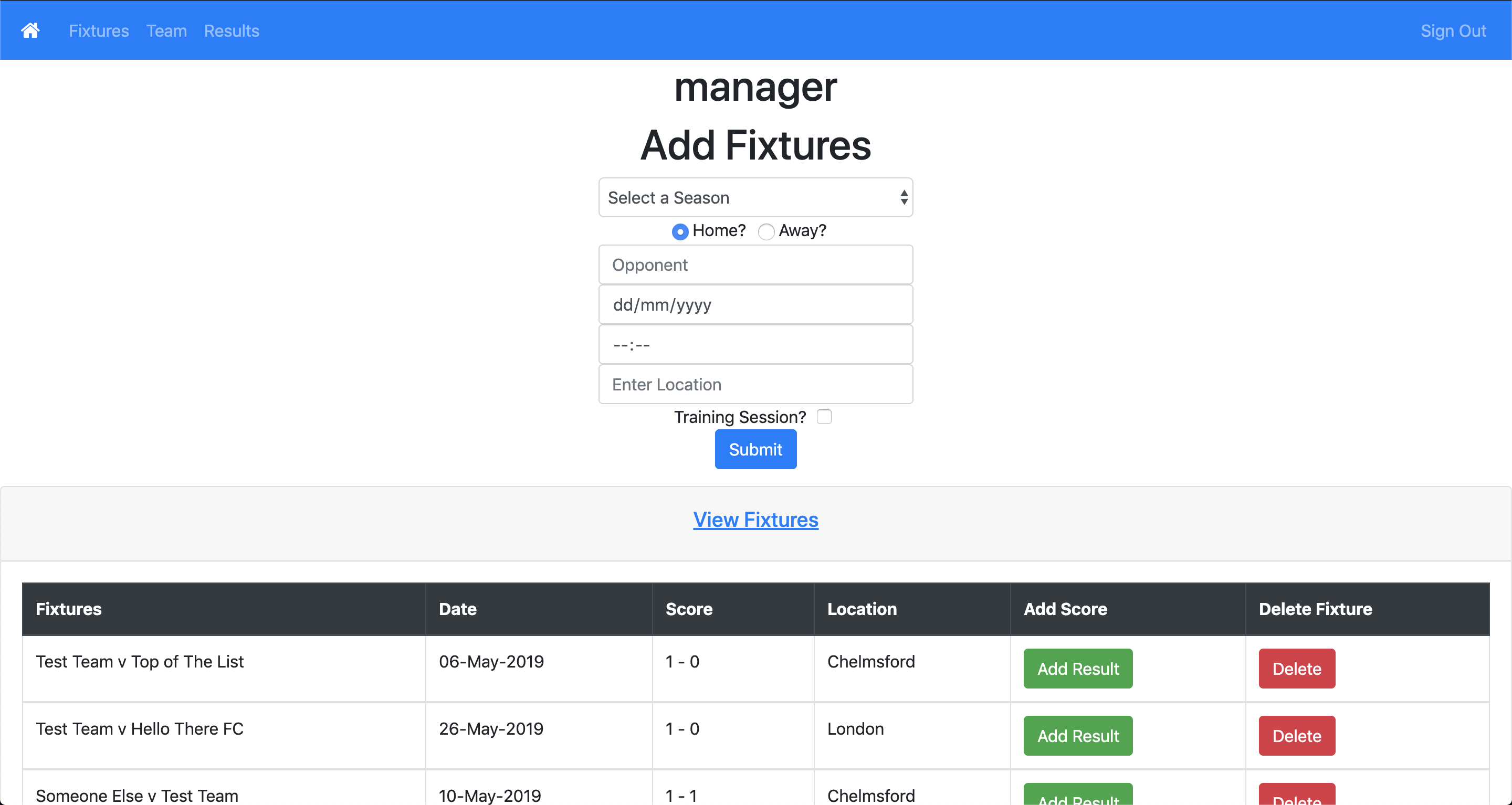1512x805 pixels.
Task: Click the time input field
Action: pyautogui.click(x=755, y=344)
